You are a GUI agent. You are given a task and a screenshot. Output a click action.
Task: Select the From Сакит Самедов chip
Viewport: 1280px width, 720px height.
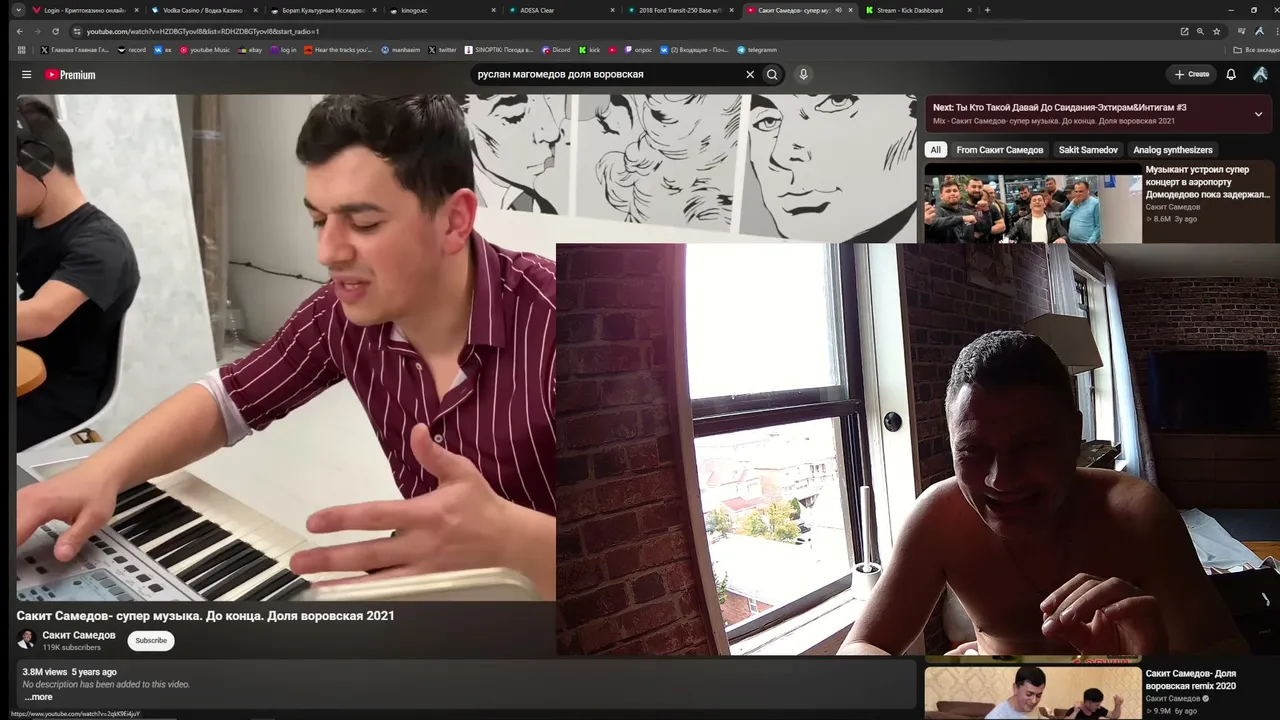(1000, 150)
